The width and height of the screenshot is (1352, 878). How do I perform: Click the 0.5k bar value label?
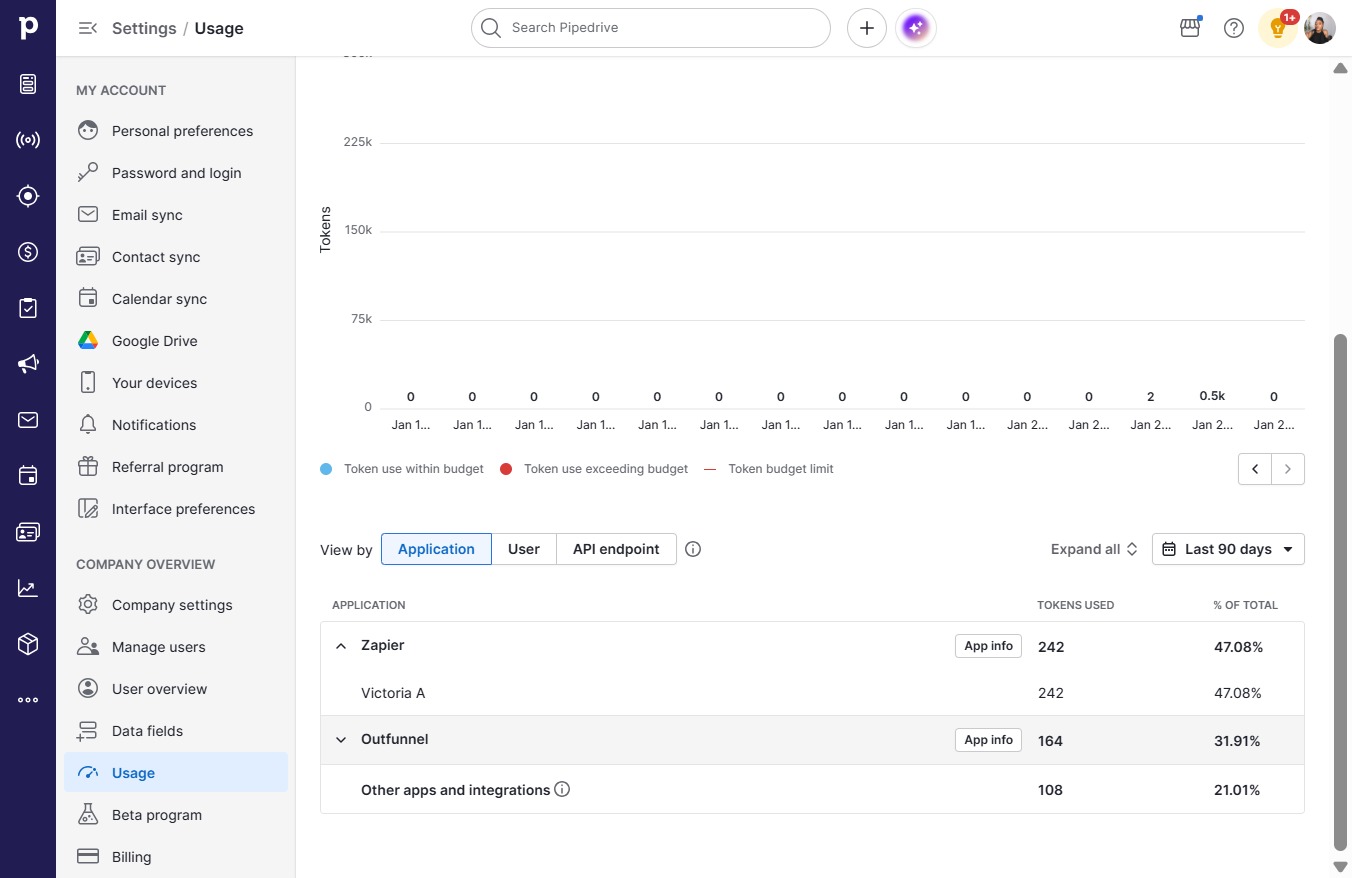(x=1212, y=396)
